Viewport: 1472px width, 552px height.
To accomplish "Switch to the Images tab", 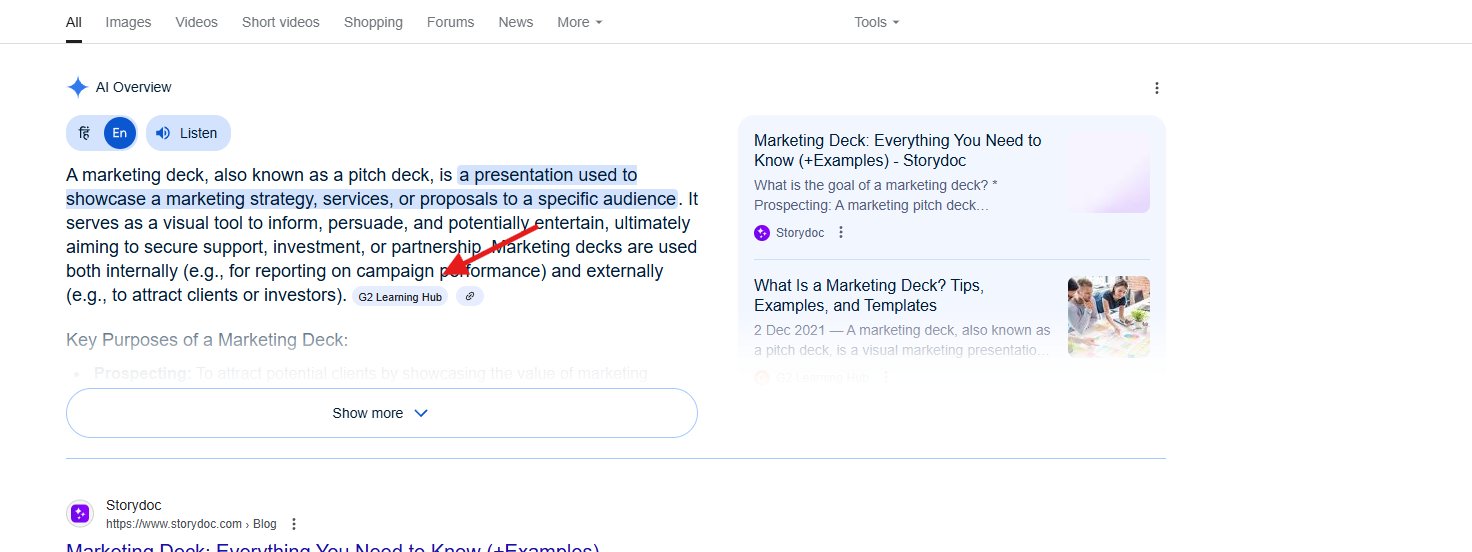I will click(128, 22).
